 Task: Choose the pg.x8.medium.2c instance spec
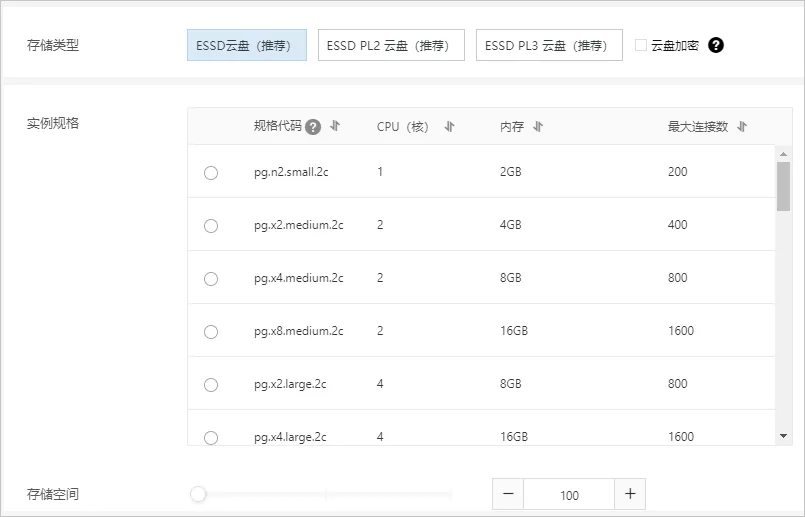211,332
